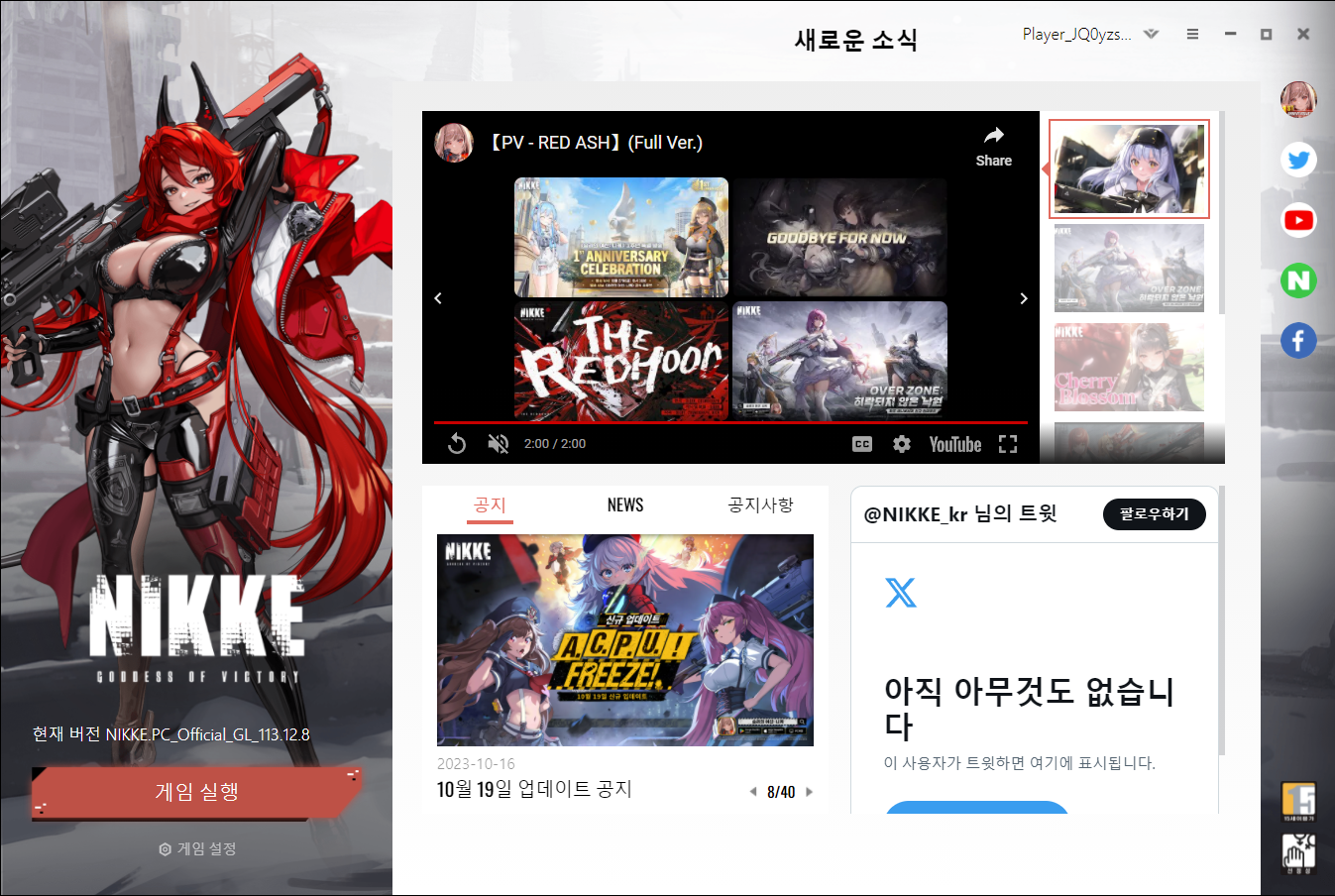This screenshot has width=1335, height=896.
Task: Select the Over Zone playlist thumbnail
Action: click(1129, 268)
